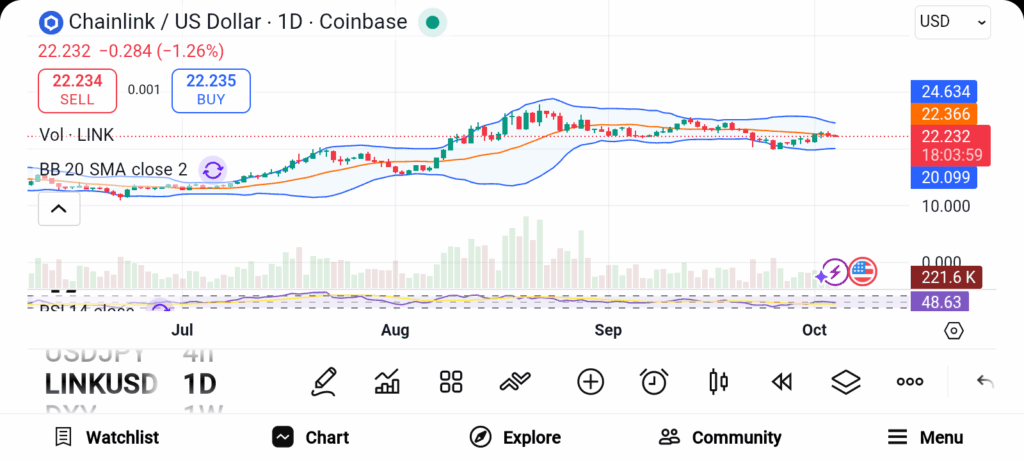Open the layout grid icon
Image resolution: width=1024 pixels, height=461 pixels.
[451, 381]
